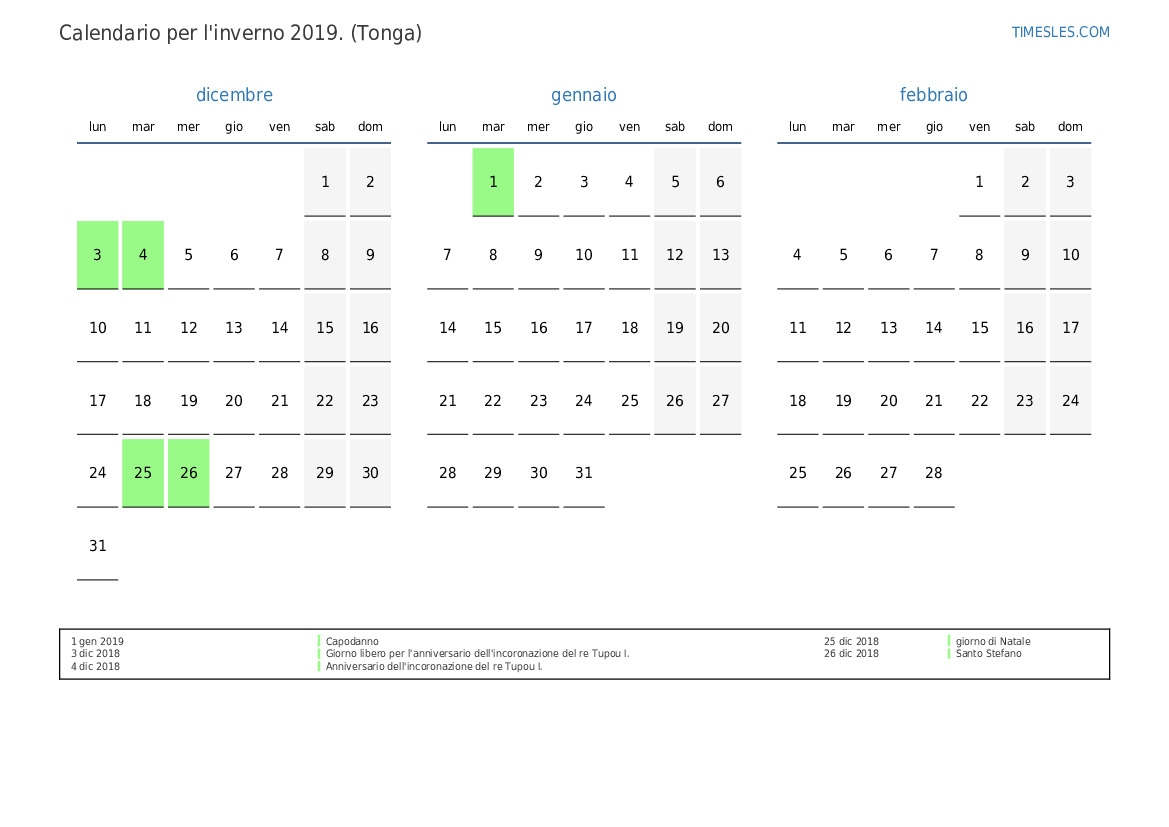Image resolution: width=1169 pixels, height=827 pixels.
Task: Select the green January 1 cell
Action: point(493,182)
